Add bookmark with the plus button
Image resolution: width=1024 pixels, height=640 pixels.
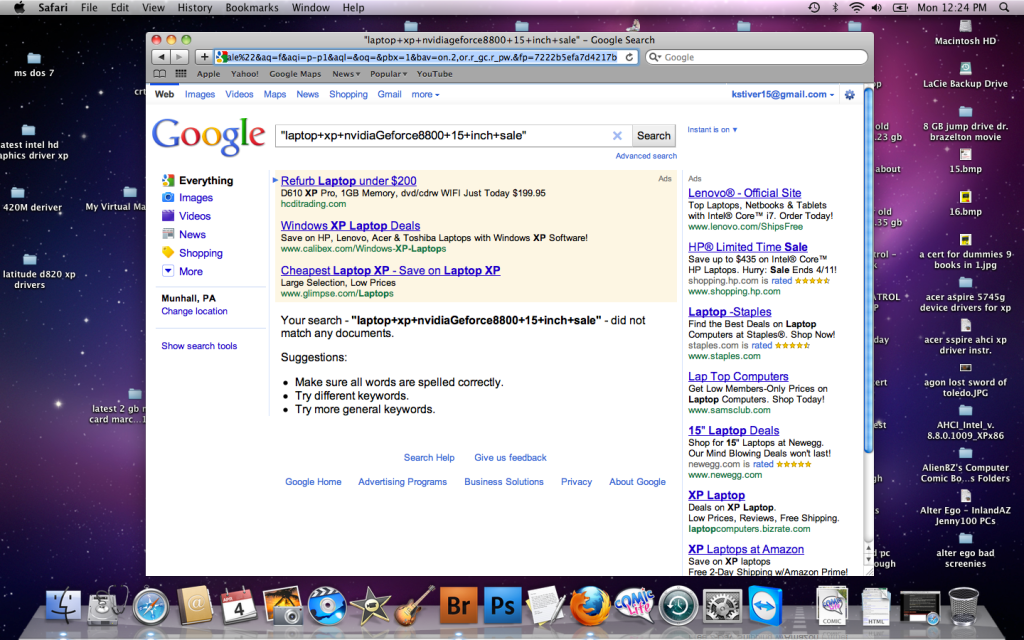[x=204, y=57]
